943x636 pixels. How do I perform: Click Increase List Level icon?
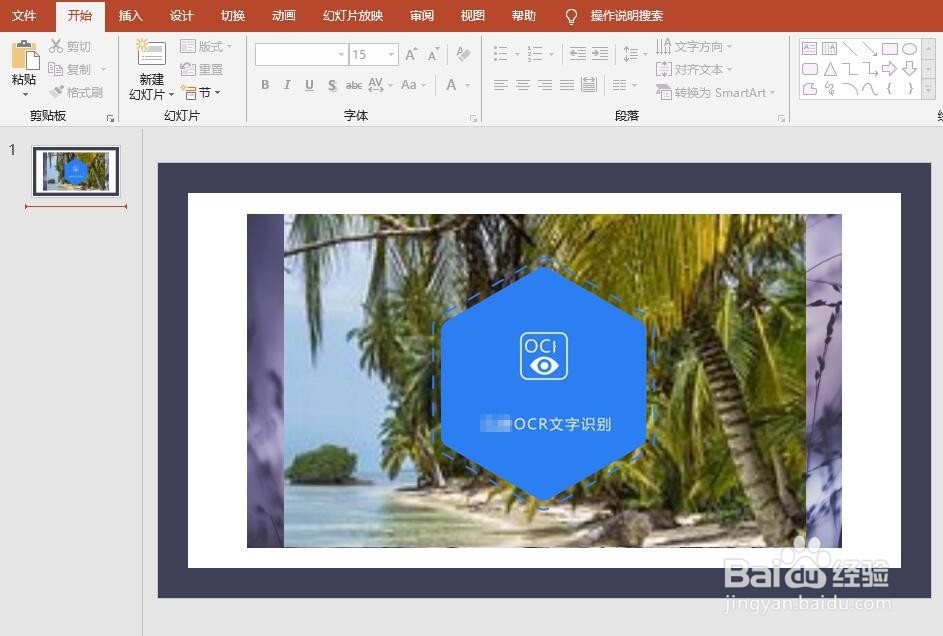click(x=600, y=54)
